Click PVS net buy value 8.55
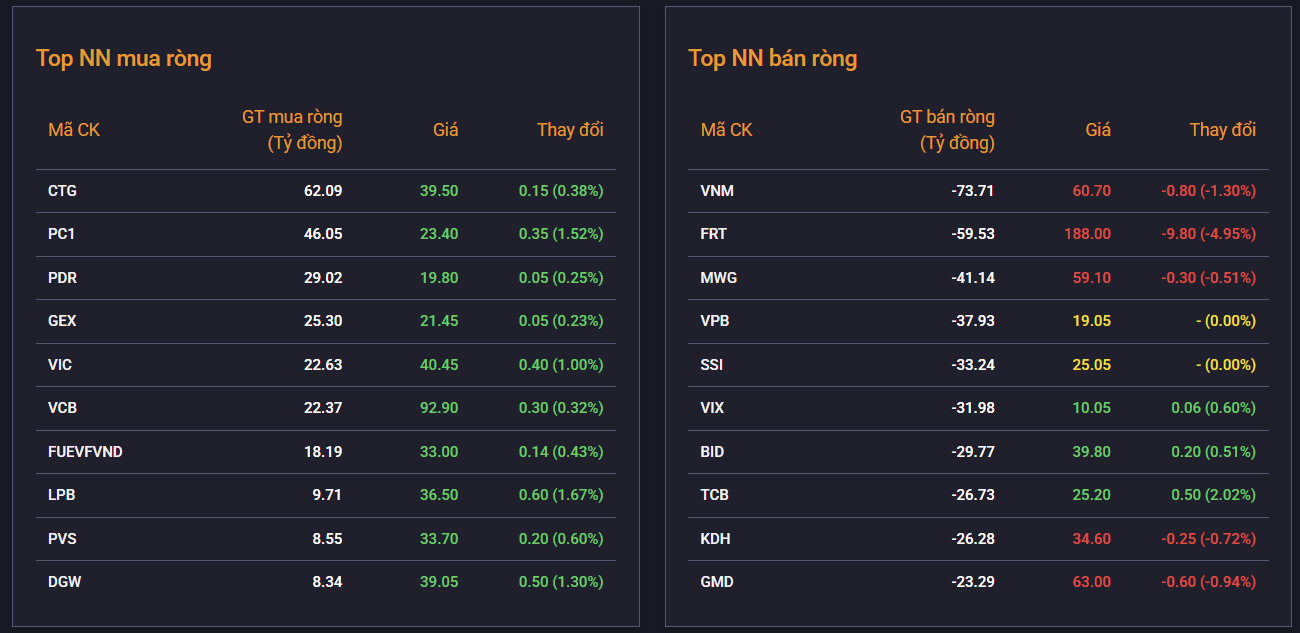The image size is (1300, 633). coord(327,539)
